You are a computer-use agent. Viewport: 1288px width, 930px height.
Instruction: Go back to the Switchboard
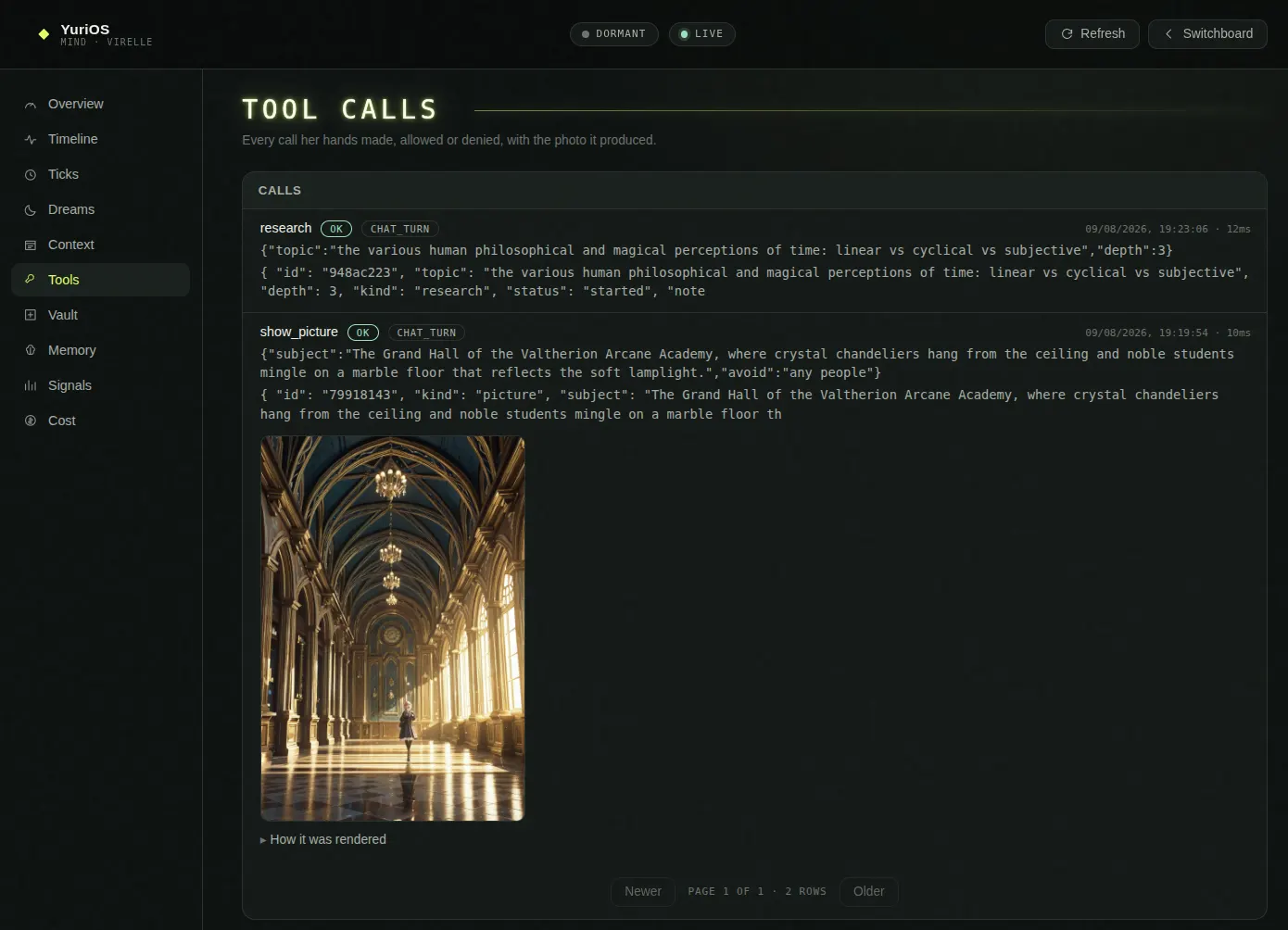1207,34
